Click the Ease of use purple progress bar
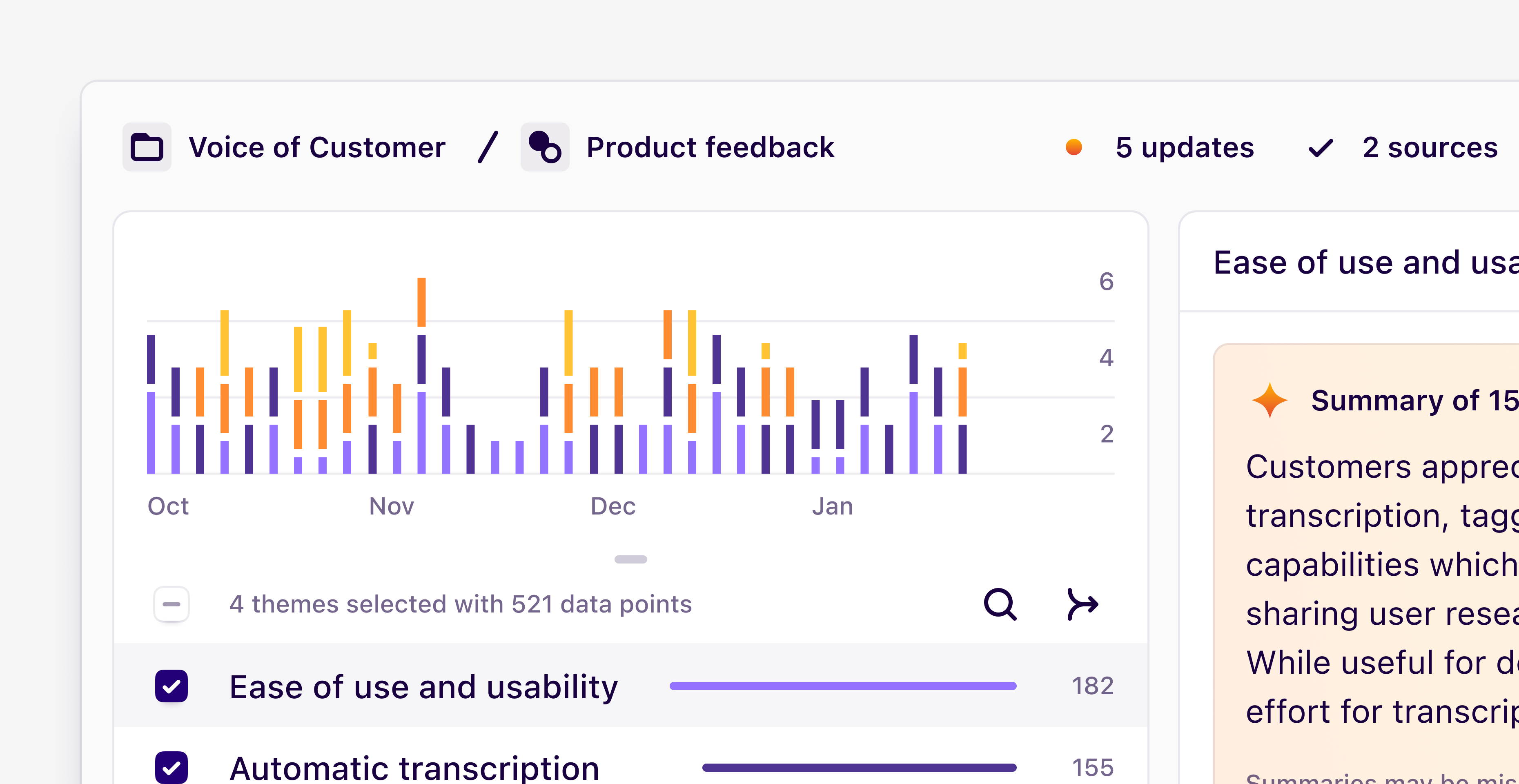Image resolution: width=1519 pixels, height=784 pixels. point(843,686)
